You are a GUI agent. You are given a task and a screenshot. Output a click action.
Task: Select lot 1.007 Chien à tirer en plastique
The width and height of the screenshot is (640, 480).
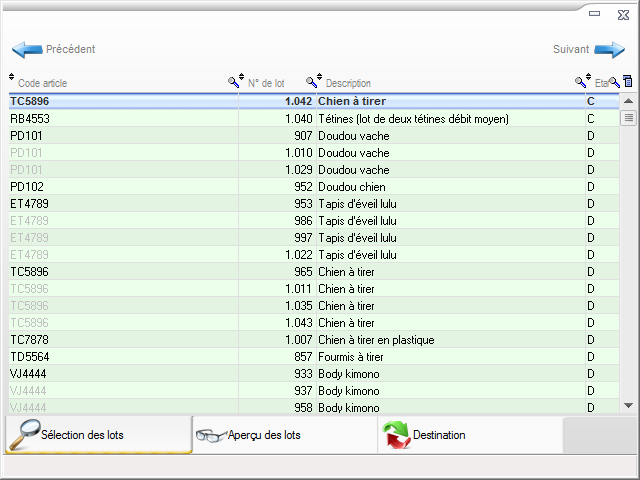click(x=300, y=340)
